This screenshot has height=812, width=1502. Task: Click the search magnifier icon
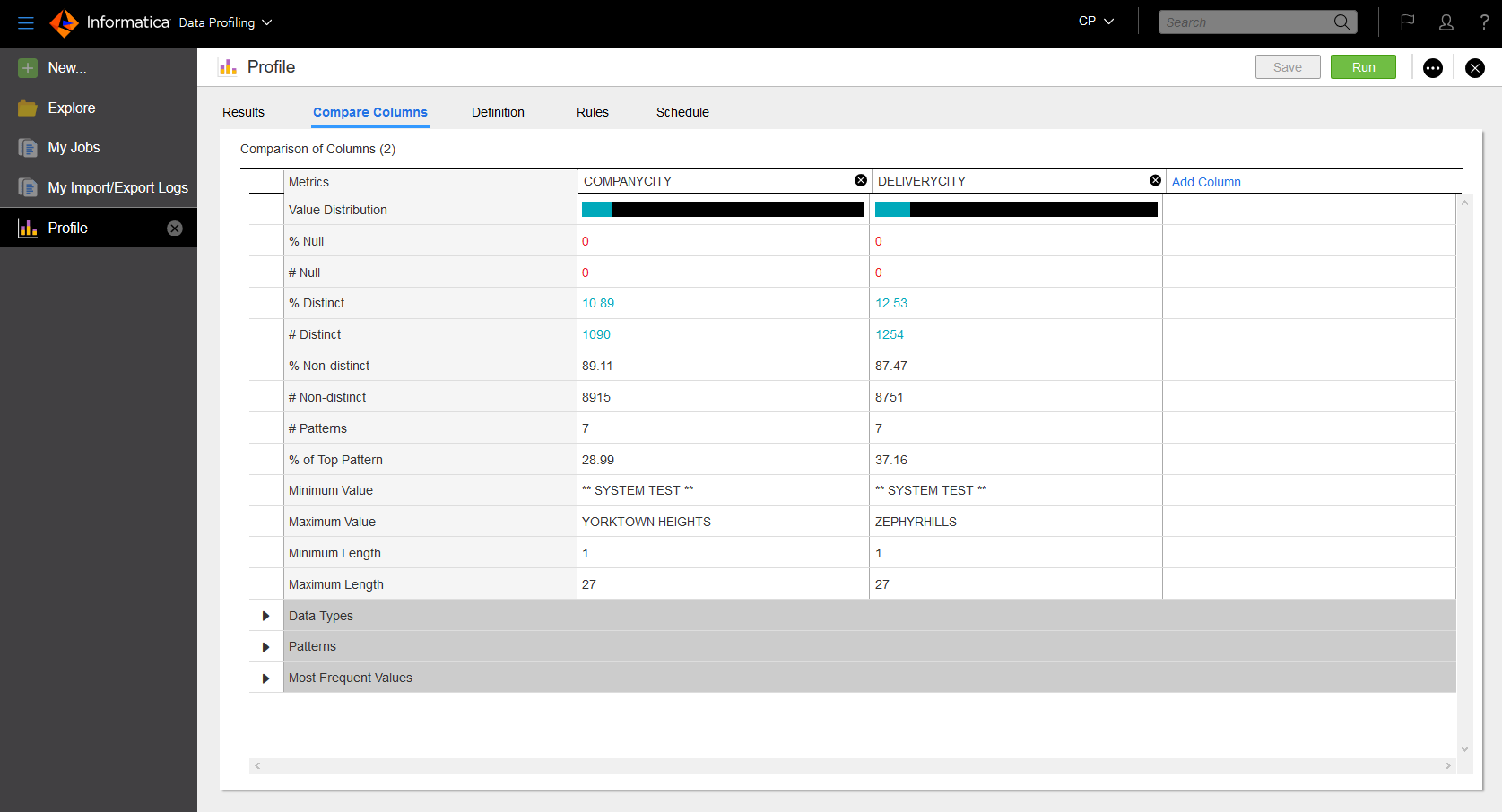point(1341,22)
